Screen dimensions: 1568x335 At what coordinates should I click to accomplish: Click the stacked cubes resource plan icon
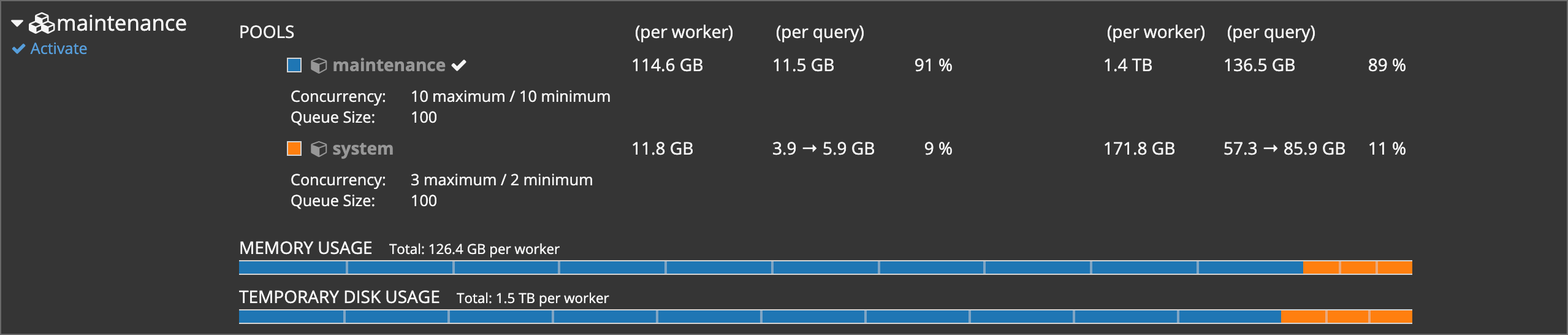[42, 24]
